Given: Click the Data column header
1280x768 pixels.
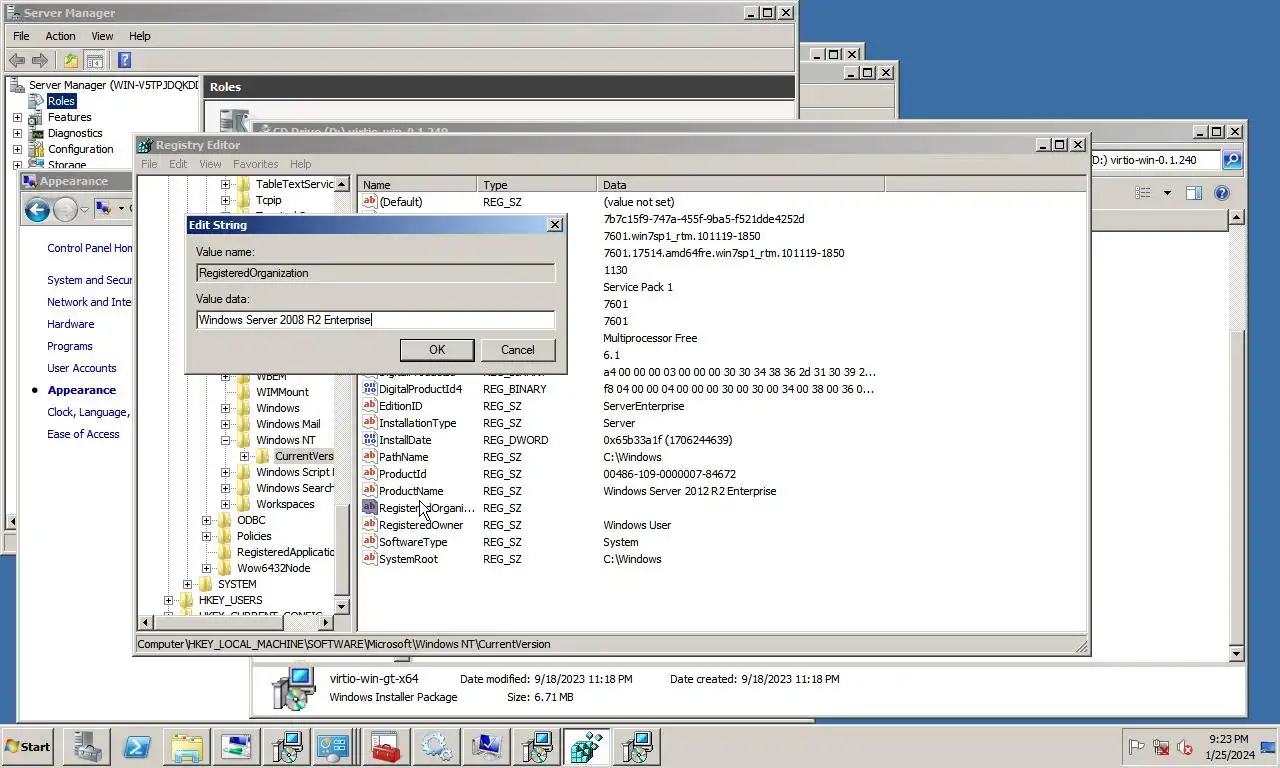Looking at the screenshot, I should 741,185.
